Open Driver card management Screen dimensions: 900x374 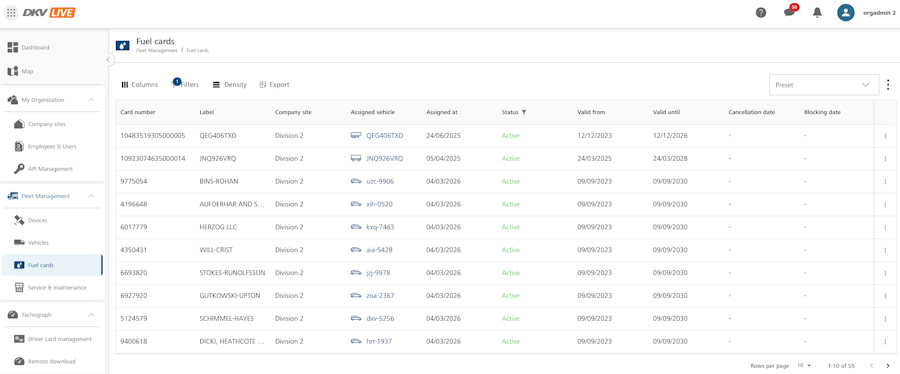tap(52, 339)
